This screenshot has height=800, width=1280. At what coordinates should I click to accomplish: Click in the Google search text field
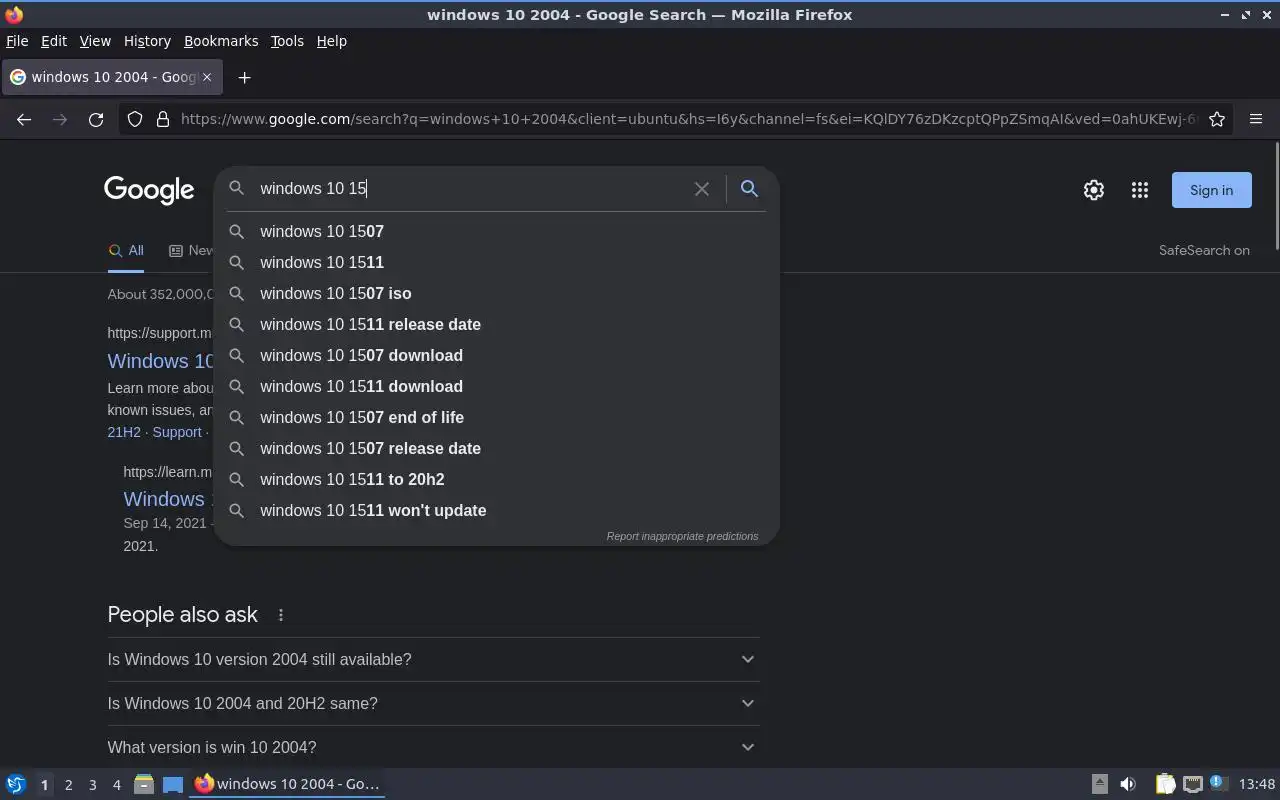(x=470, y=188)
